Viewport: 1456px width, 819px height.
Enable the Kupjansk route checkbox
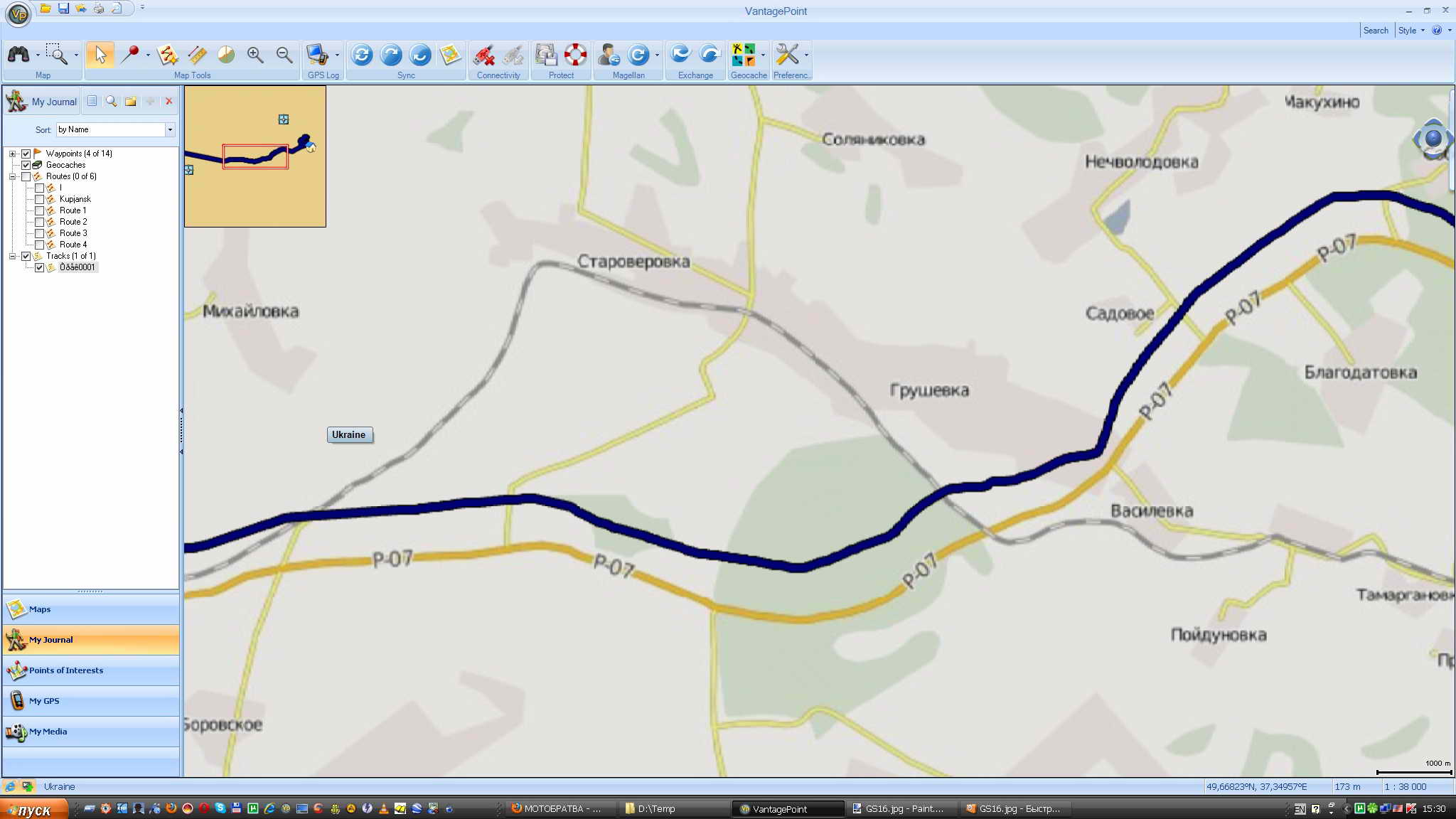click(40, 199)
